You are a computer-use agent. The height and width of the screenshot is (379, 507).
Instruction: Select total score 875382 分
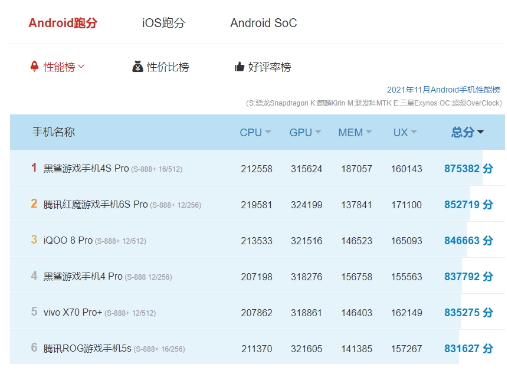pos(469,168)
